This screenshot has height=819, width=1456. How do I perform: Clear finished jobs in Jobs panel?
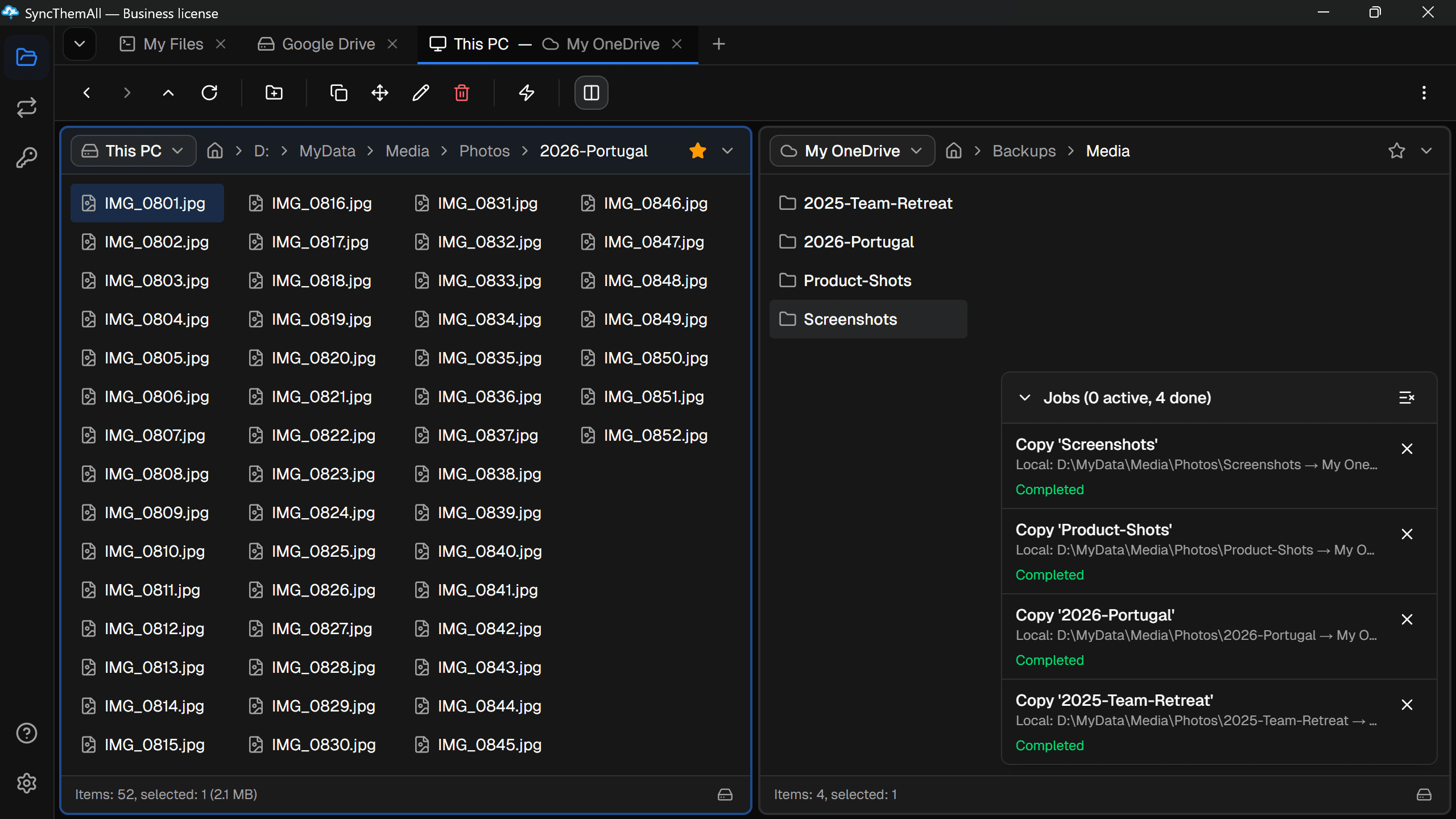click(x=1407, y=398)
